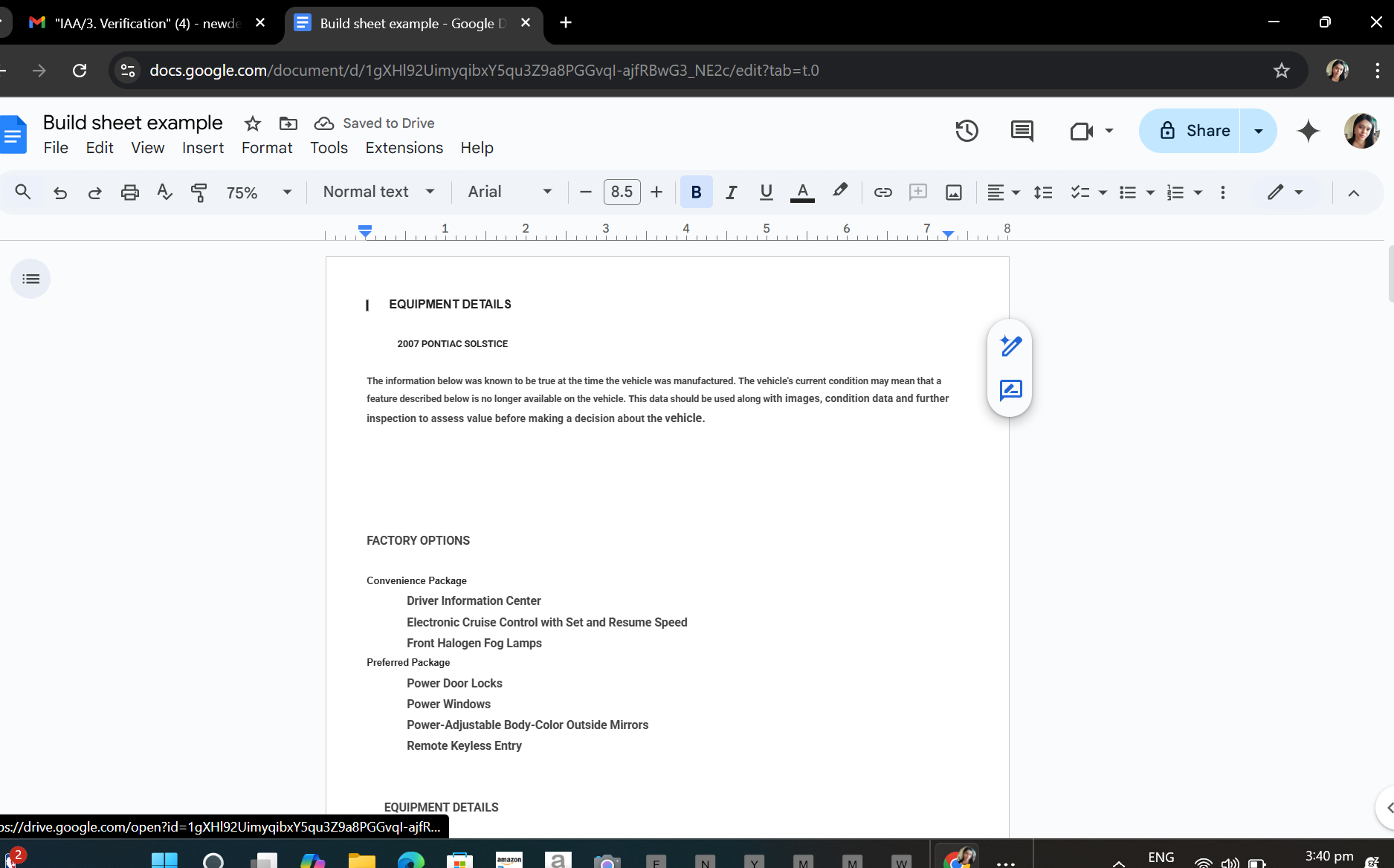Viewport: 1394px width, 868px height.
Task: Click the floating add comment icon
Action: click(1011, 390)
